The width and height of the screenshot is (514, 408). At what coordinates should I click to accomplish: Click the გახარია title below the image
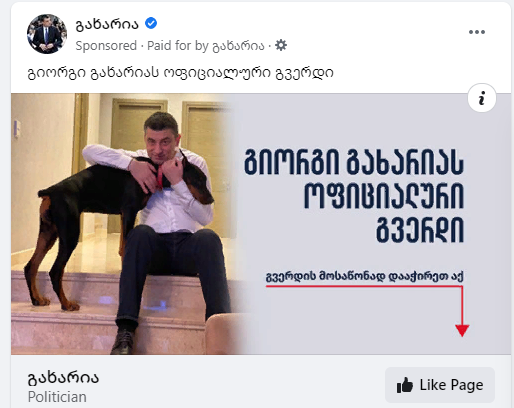click(63, 378)
